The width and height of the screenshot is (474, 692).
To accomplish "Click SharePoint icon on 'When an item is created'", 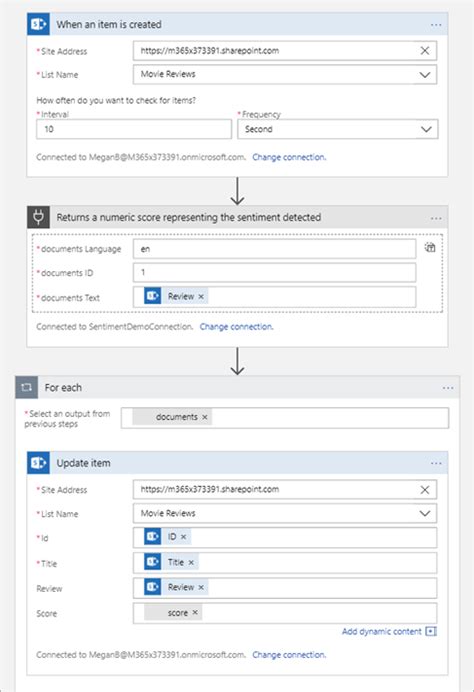I will pos(38,24).
